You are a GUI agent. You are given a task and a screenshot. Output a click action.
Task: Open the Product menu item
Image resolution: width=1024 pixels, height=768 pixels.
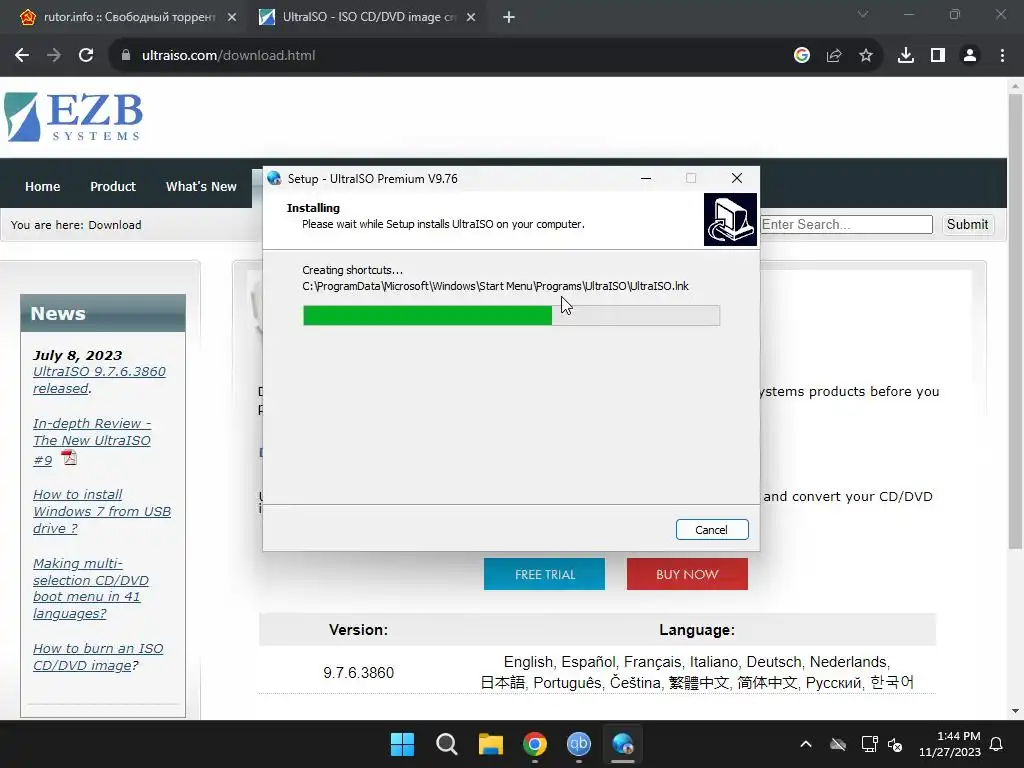click(x=113, y=186)
